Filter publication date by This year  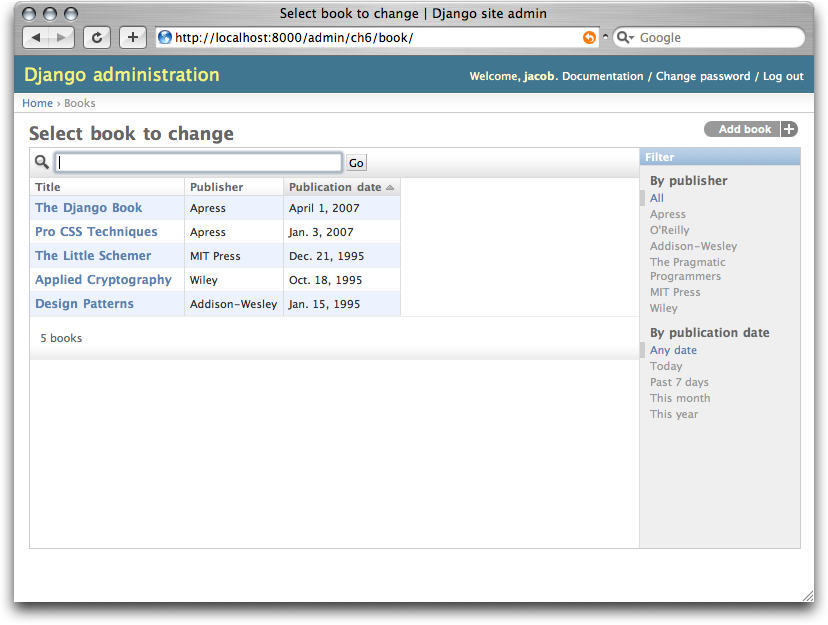pos(674,414)
